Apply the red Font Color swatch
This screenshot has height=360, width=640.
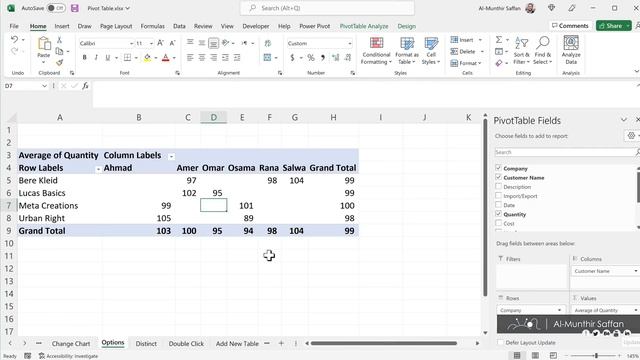pos(166,58)
